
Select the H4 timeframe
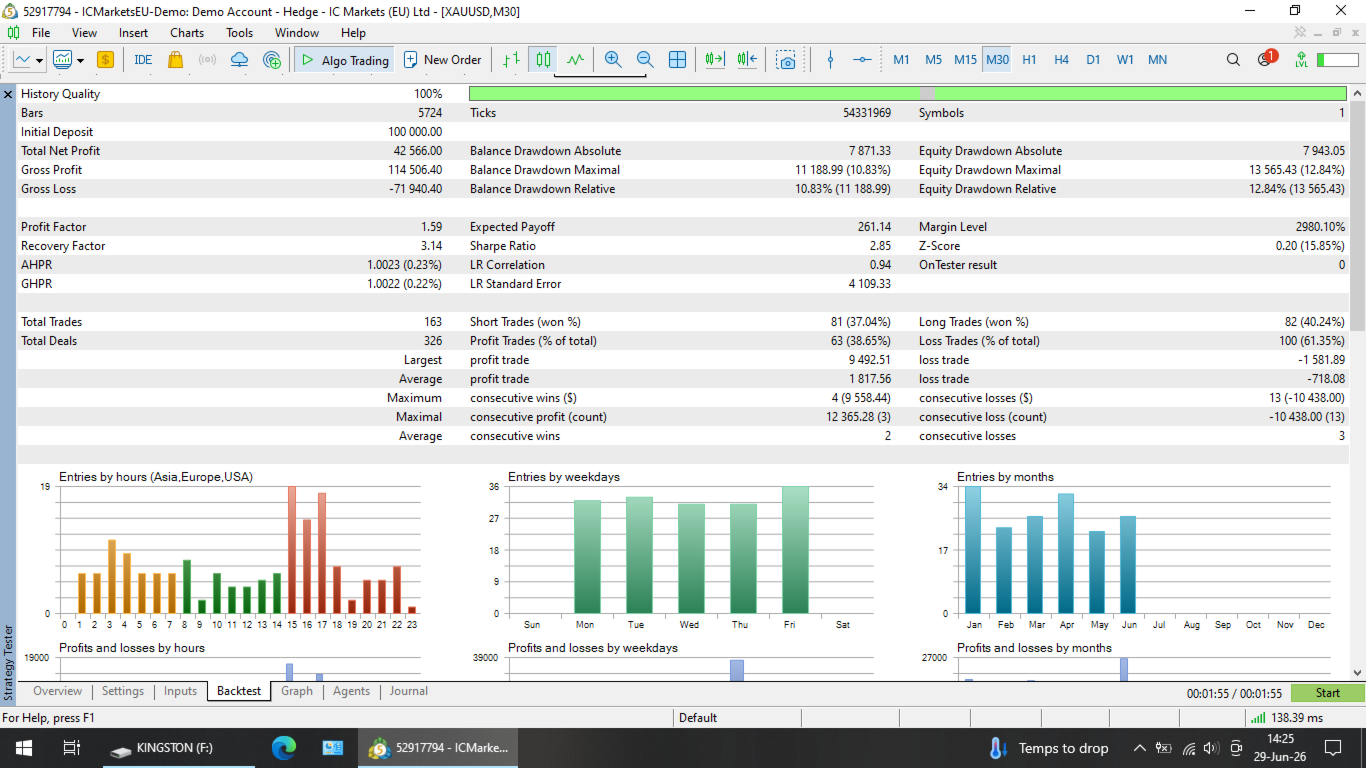(x=1061, y=60)
